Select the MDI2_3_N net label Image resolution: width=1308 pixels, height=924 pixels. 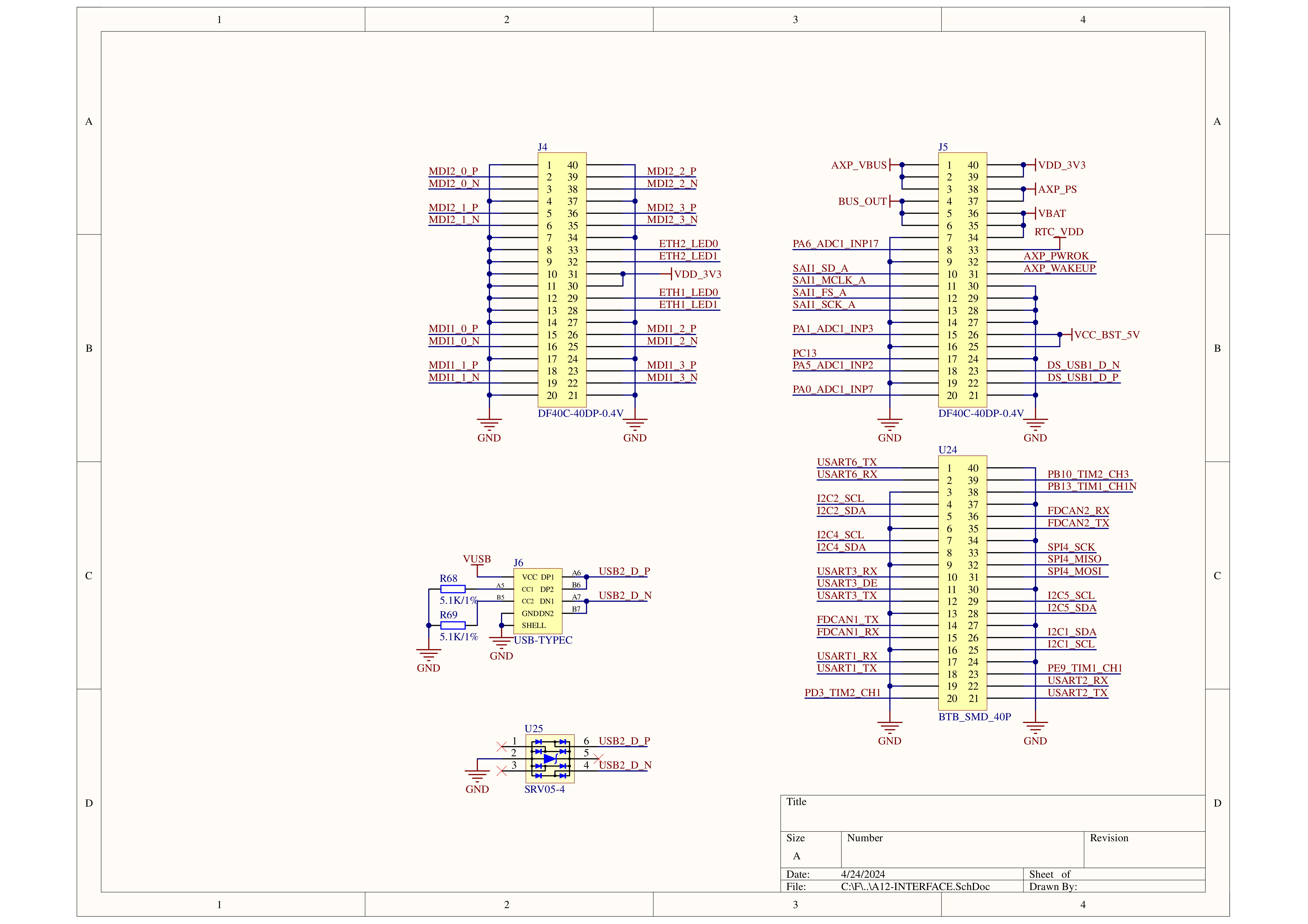click(672, 220)
